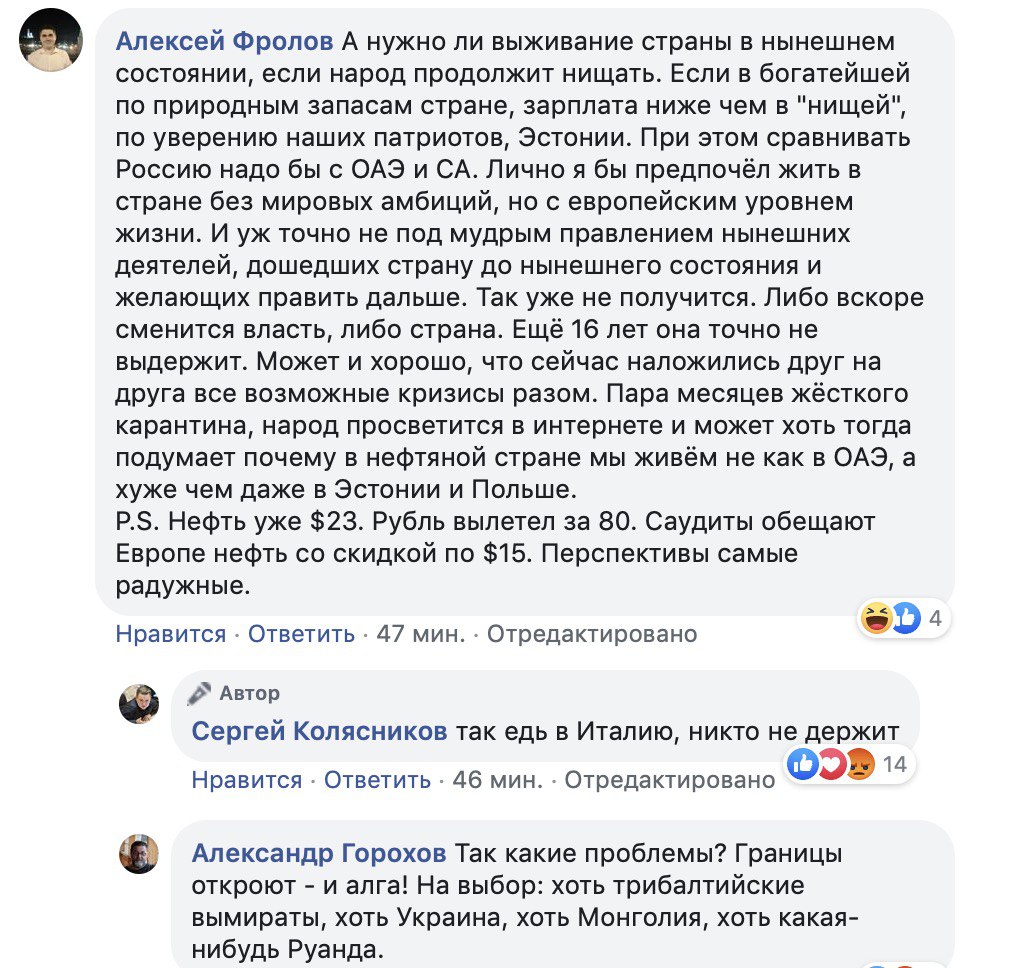Open Александр Горохов's avatar

coord(139,854)
